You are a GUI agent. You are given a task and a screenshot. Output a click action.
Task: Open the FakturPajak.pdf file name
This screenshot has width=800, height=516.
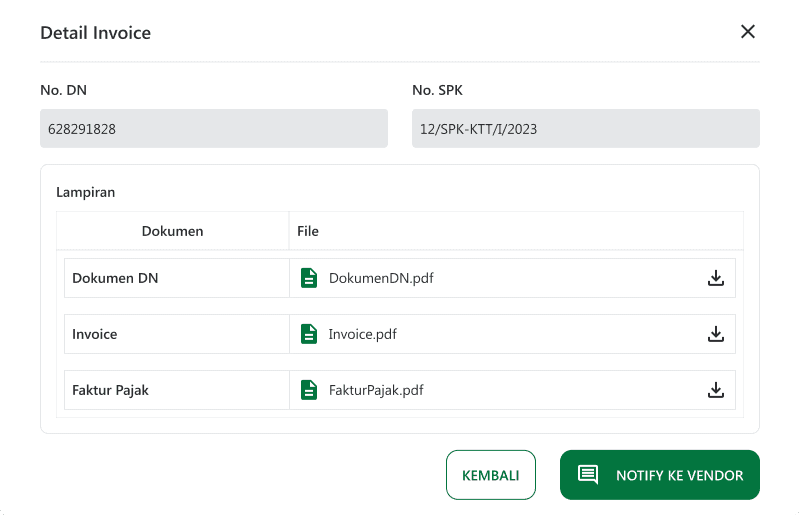tap(376, 390)
